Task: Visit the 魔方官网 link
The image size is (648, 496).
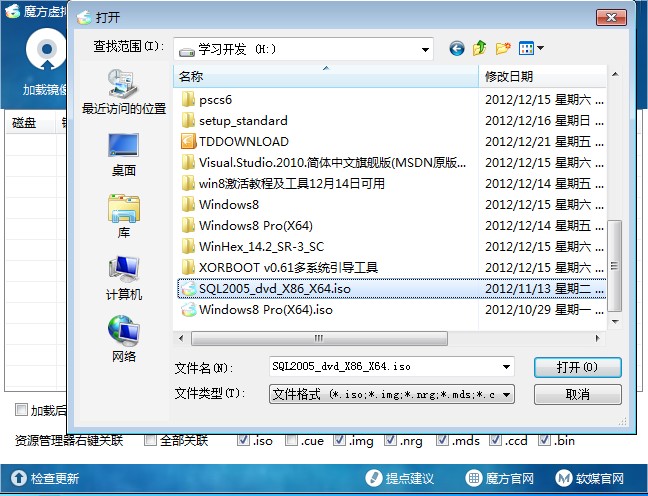Action: point(510,478)
